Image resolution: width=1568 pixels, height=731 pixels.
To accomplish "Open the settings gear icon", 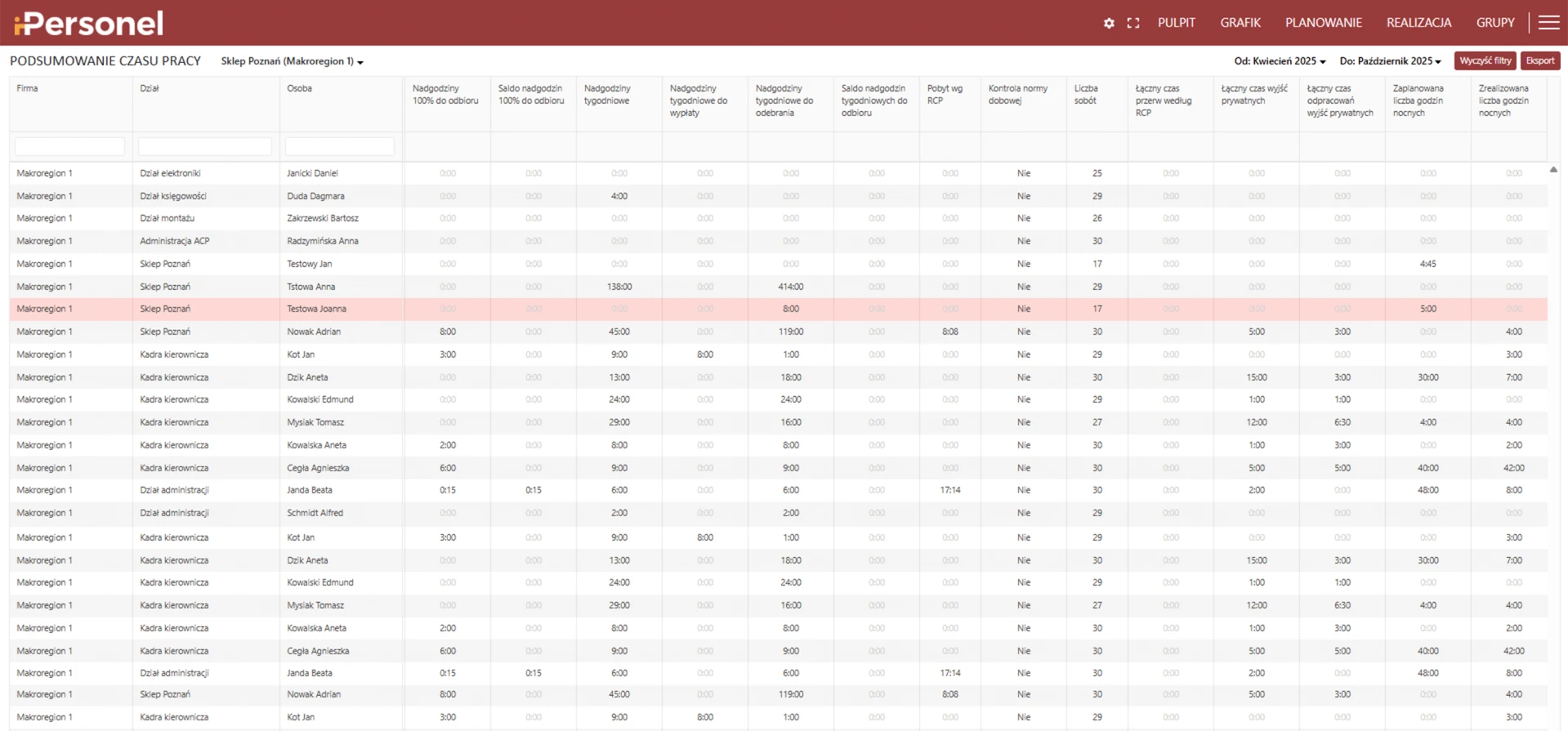I will 1108,23.
